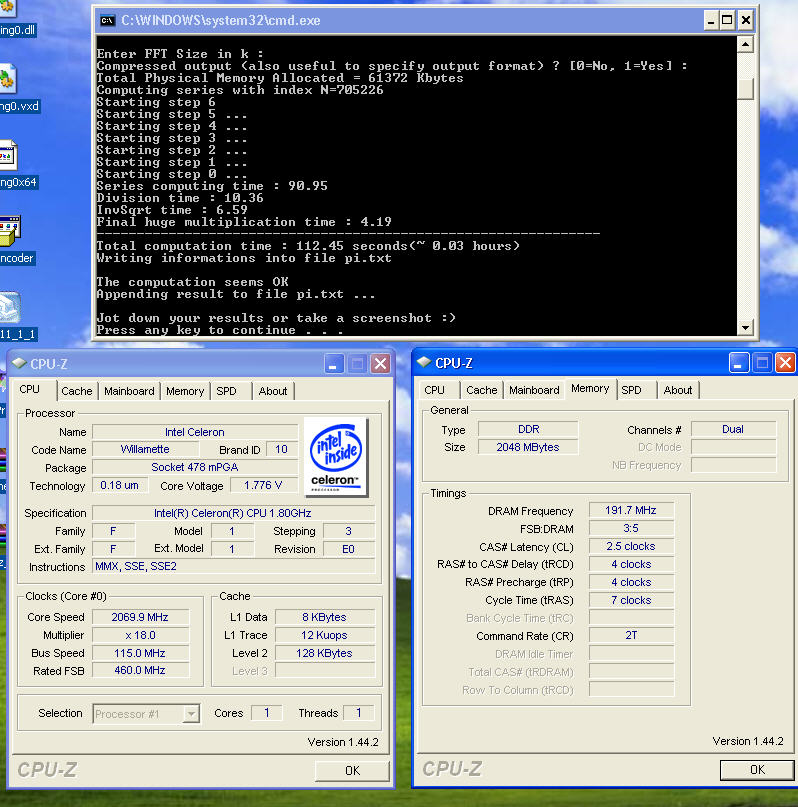Close the left CPU-Z window
Screen dimensions: 798x807
point(381,364)
